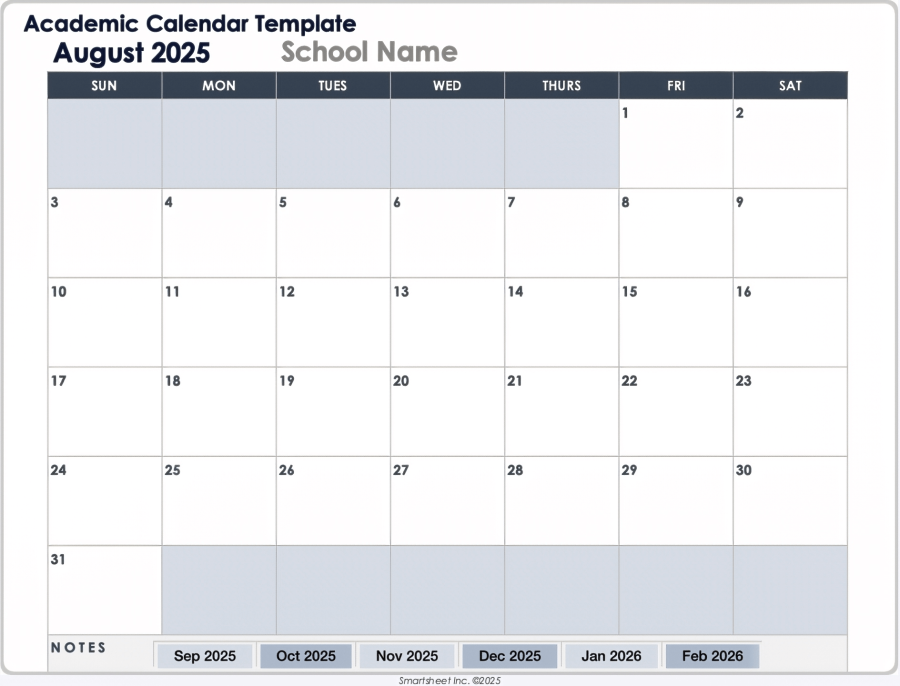900x686 pixels.
Task: Select the Dec 2025 tab
Action: (510, 656)
